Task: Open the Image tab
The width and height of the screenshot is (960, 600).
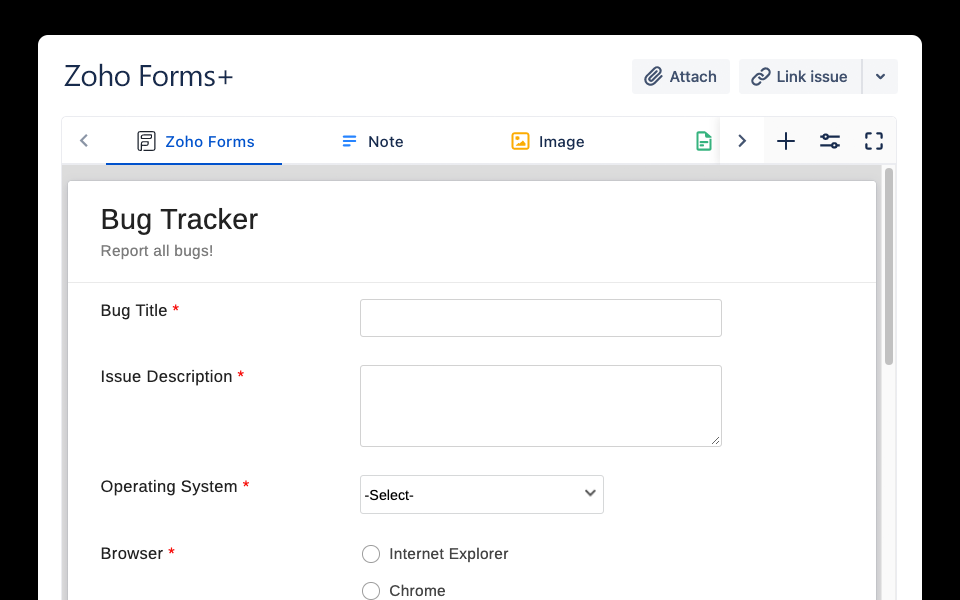Action: (547, 141)
